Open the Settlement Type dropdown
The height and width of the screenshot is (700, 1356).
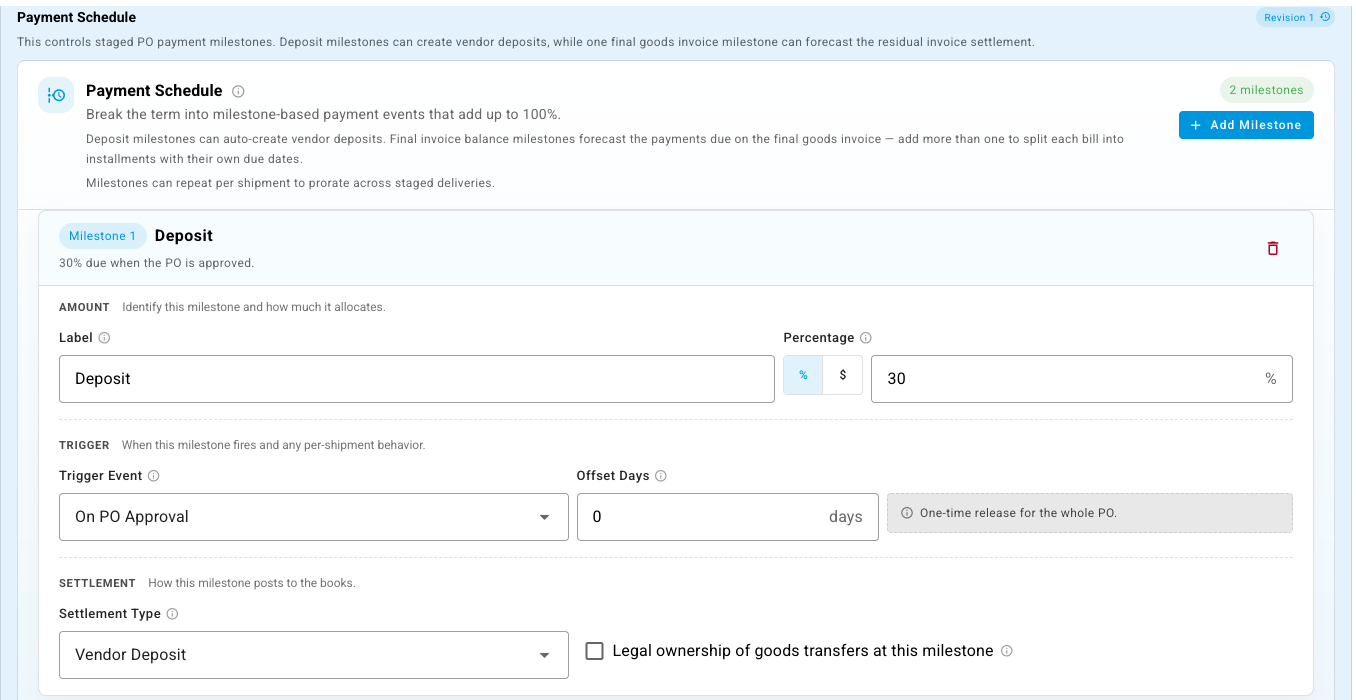point(314,655)
